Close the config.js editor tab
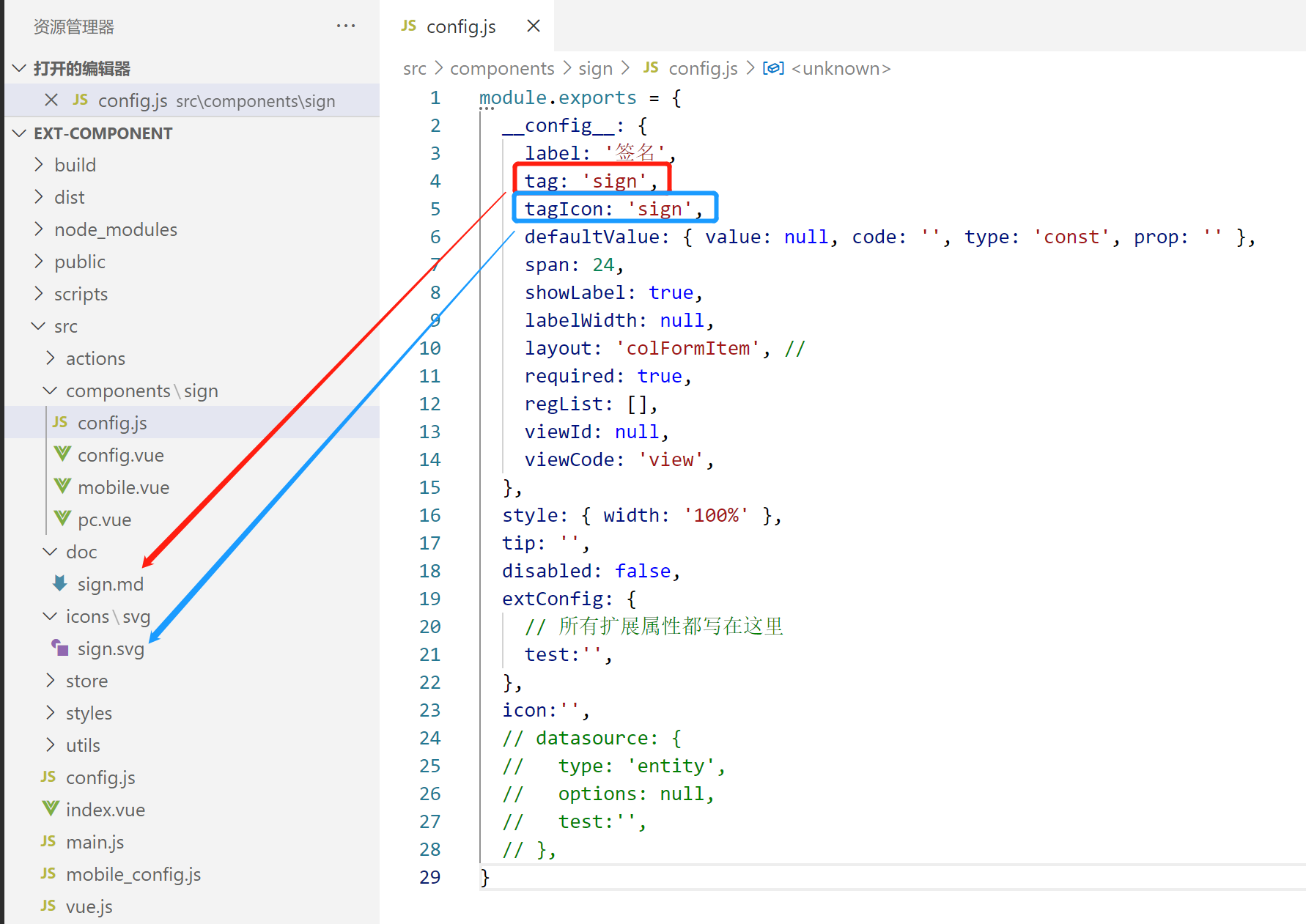Image resolution: width=1306 pixels, height=924 pixels. (x=534, y=26)
